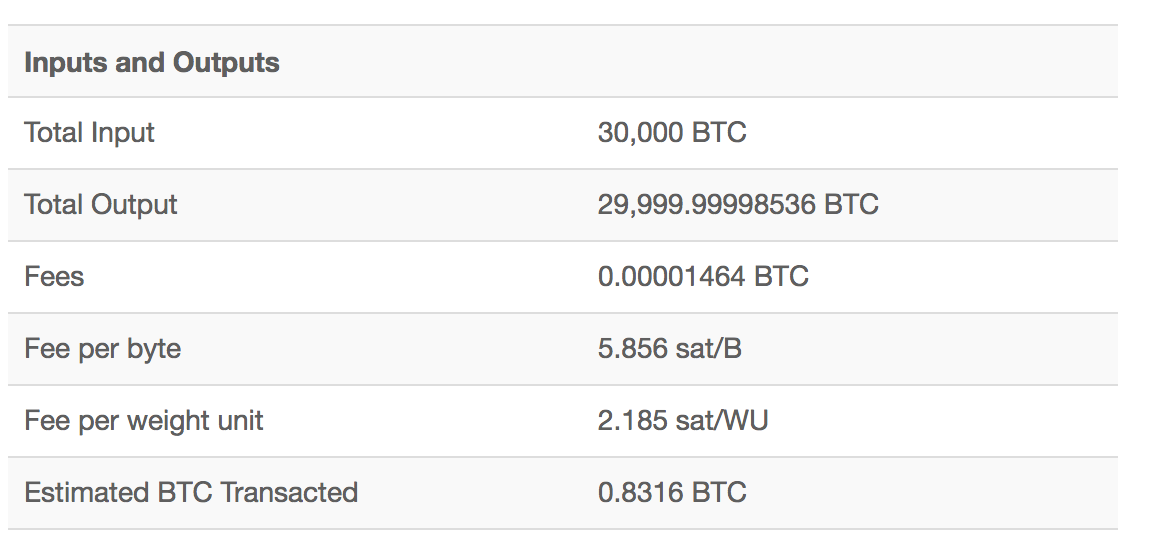Select the Fees row label
The image size is (1158, 538).
coord(54,276)
